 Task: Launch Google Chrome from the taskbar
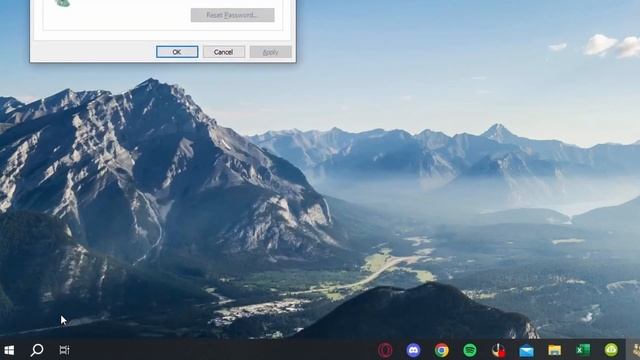click(x=442, y=350)
